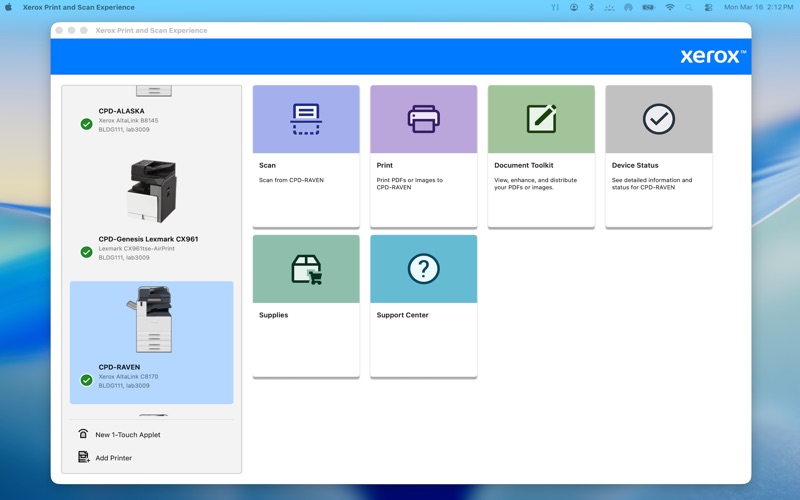Click the Scan tile title
Viewport: 800px width, 500px height.
point(267,165)
